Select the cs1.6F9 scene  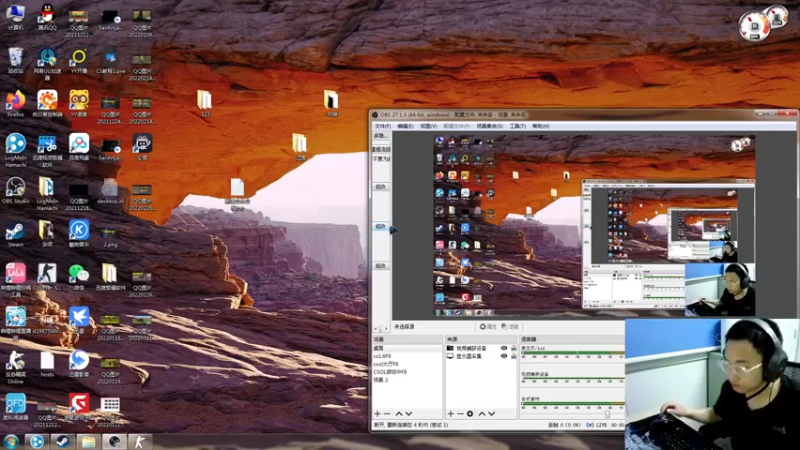(407, 356)
